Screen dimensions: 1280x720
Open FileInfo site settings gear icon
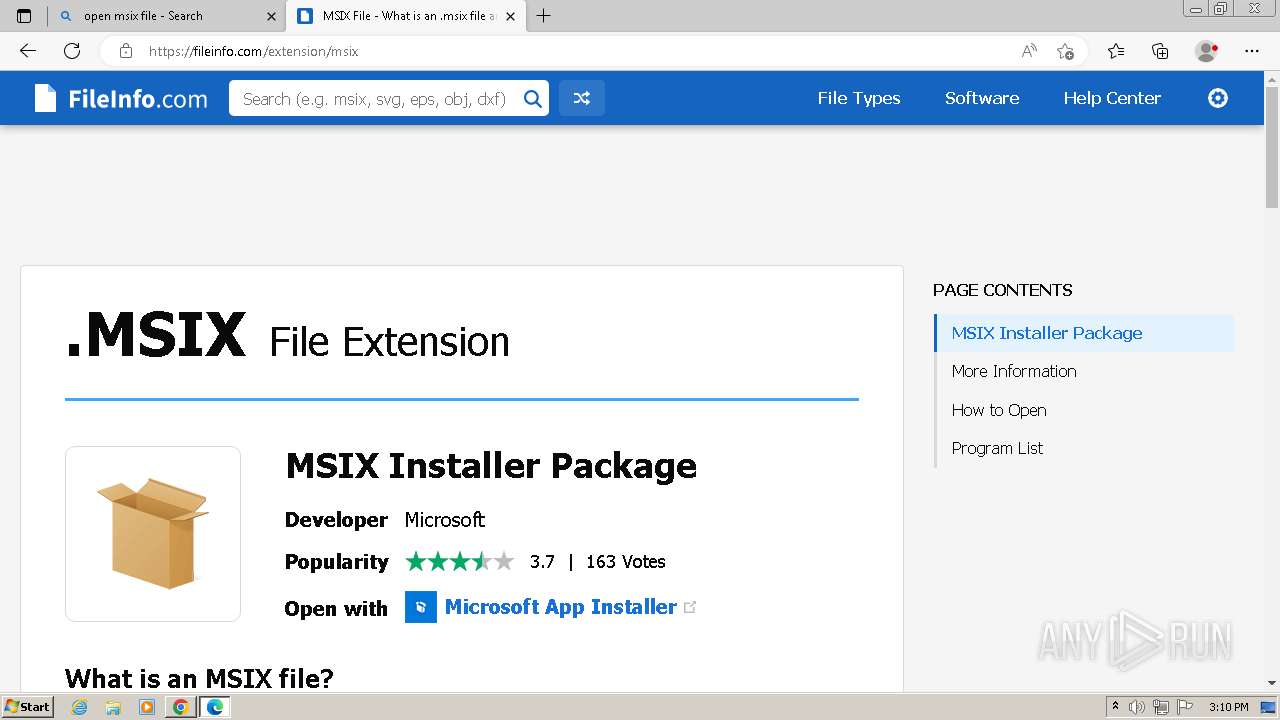1217,98
